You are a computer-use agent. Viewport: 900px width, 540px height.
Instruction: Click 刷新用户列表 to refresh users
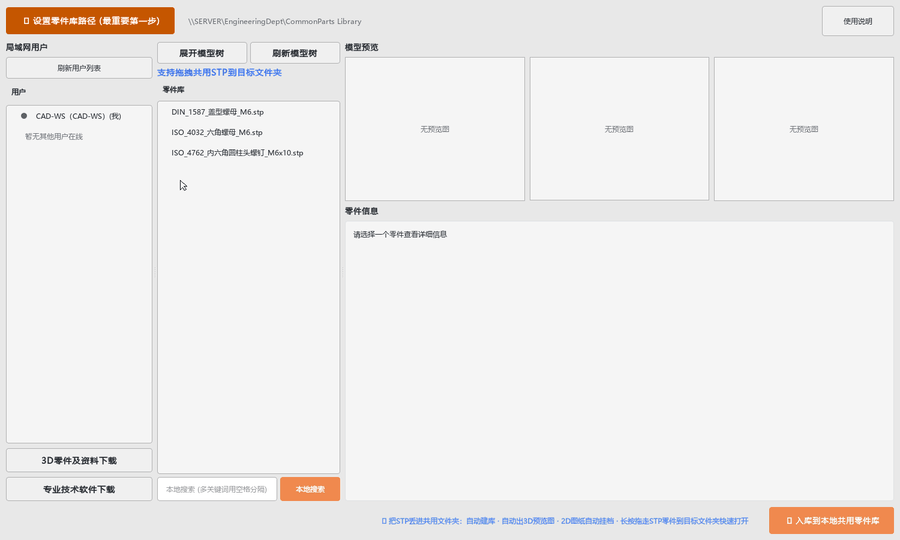click(79, 68)
